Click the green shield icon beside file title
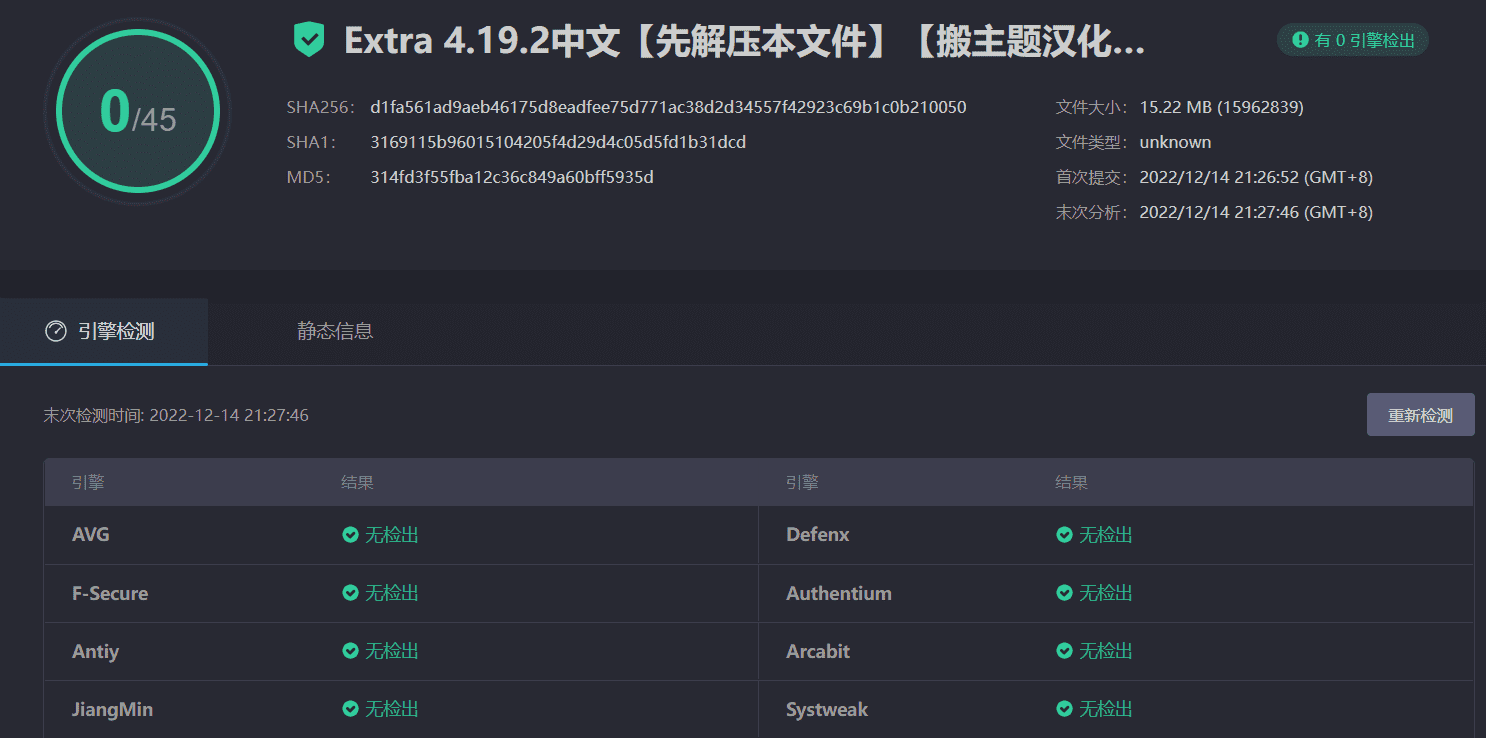The width and height of the screenshot is (1486, 738). click(x=309, y=40)
